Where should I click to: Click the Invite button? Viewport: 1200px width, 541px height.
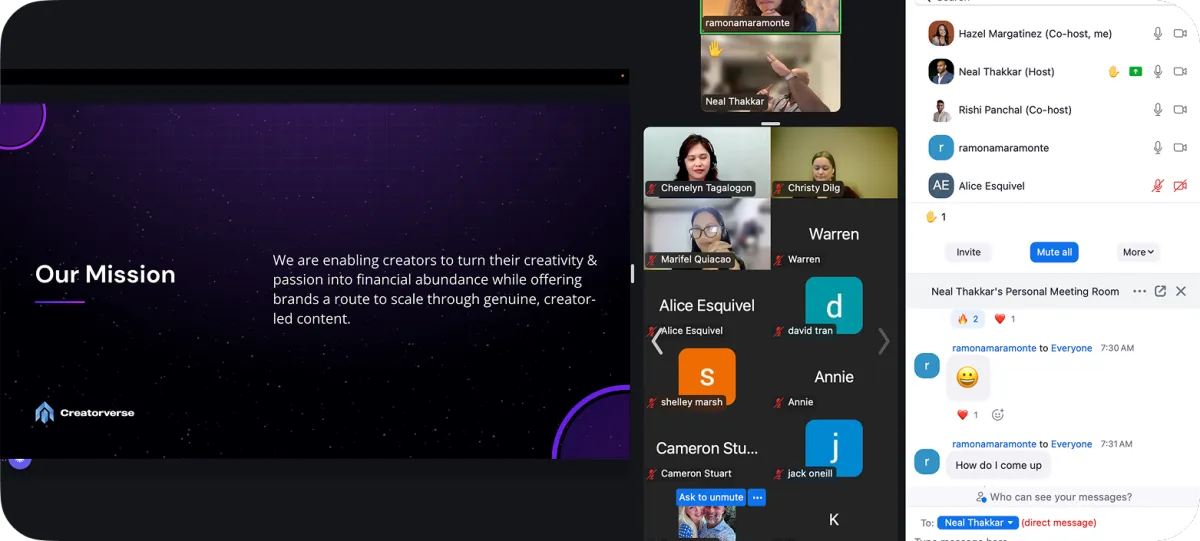[968, 252]
